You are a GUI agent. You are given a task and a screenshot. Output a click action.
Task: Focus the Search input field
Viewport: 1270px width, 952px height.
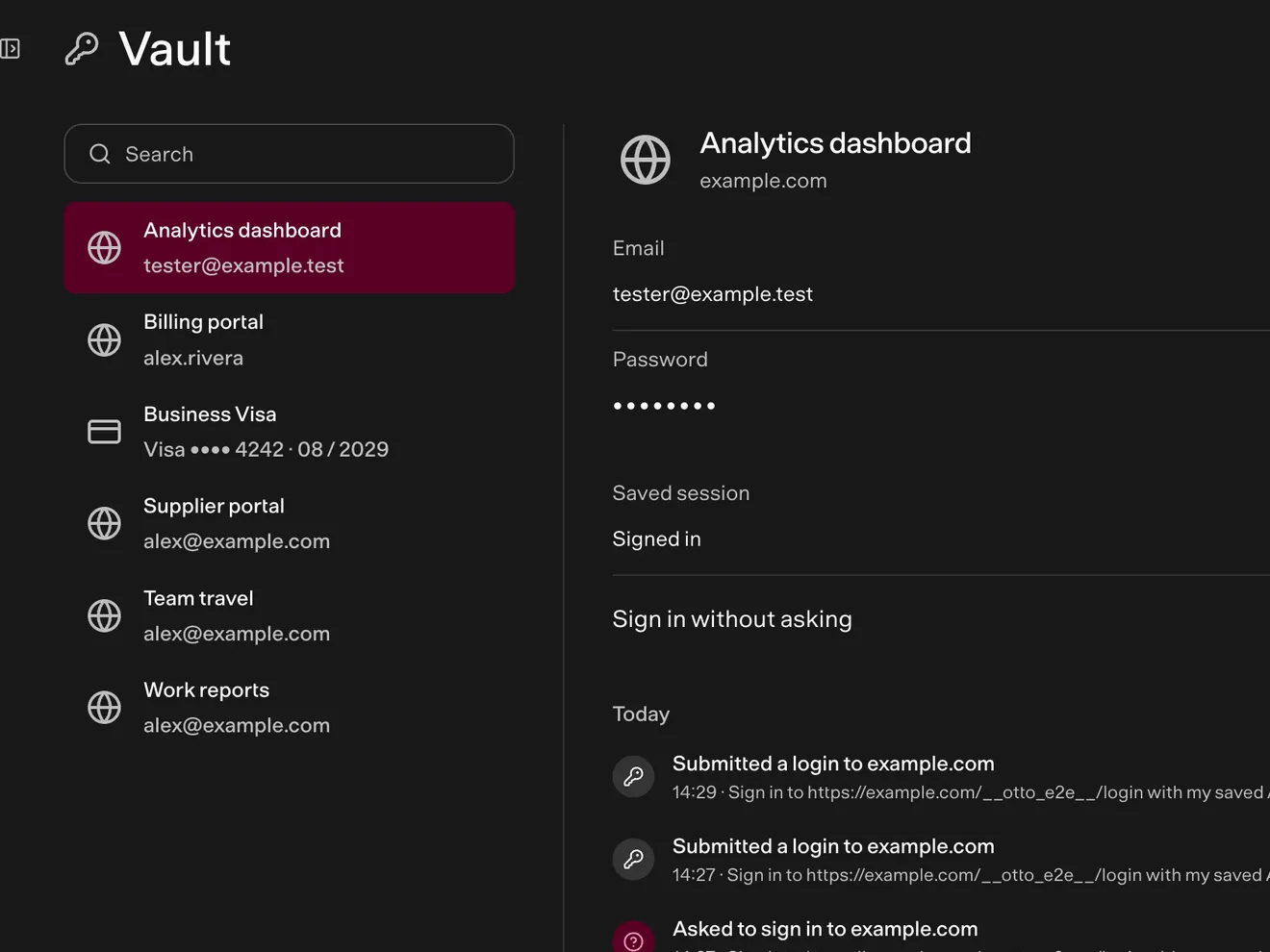(289, 154)
